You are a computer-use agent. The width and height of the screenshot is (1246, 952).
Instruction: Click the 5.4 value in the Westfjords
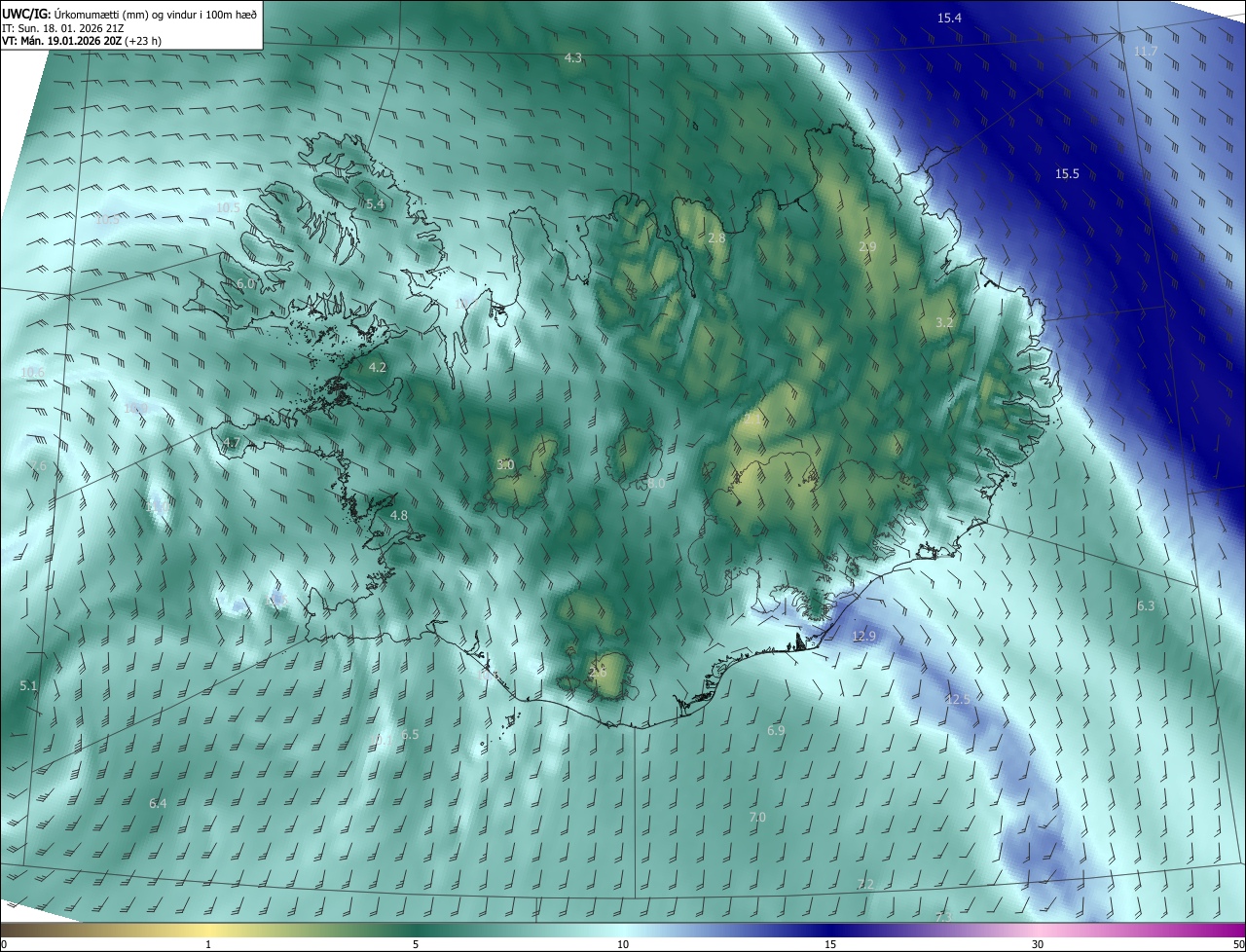pos(375,204)
